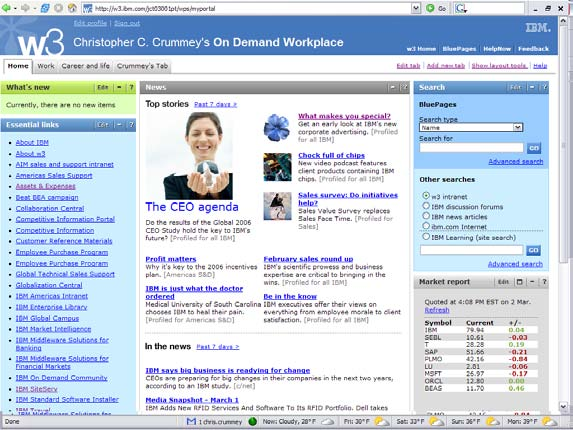
Task: Click the blue flower story thumbnail
Action: [277, 128]
